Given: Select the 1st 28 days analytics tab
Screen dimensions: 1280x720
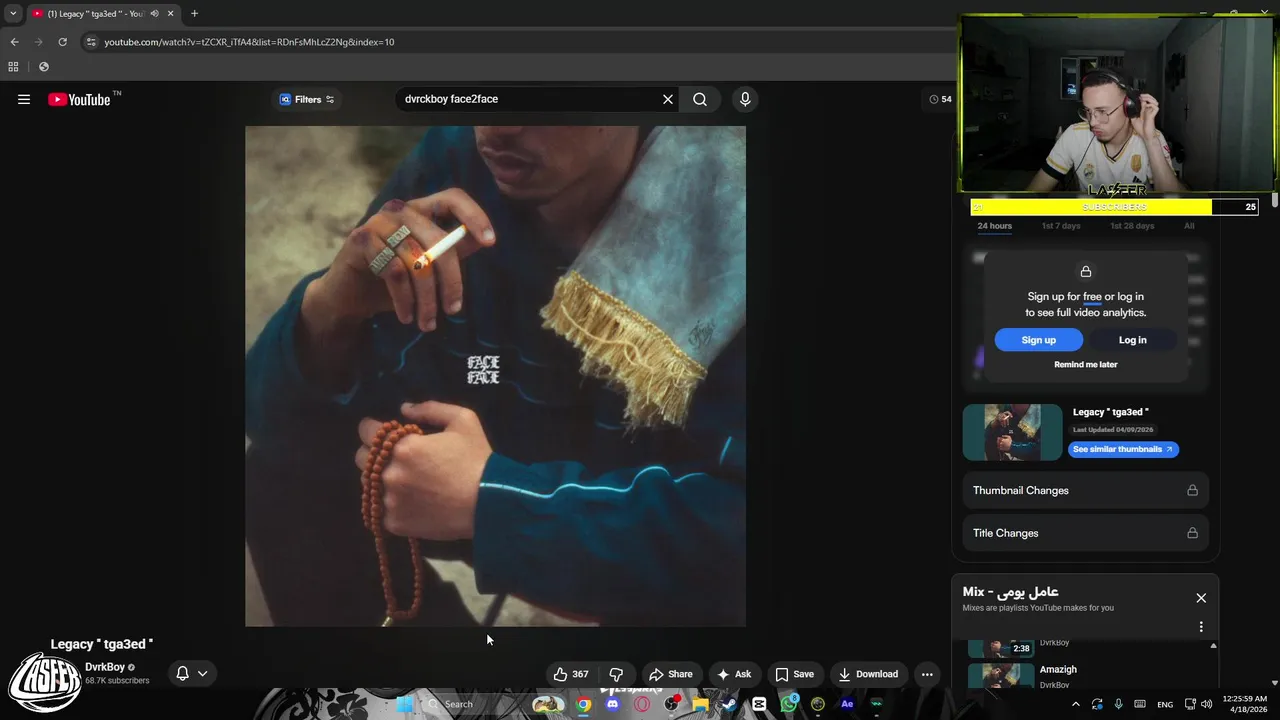Looking at the screenshot, I should point(1132,226).
